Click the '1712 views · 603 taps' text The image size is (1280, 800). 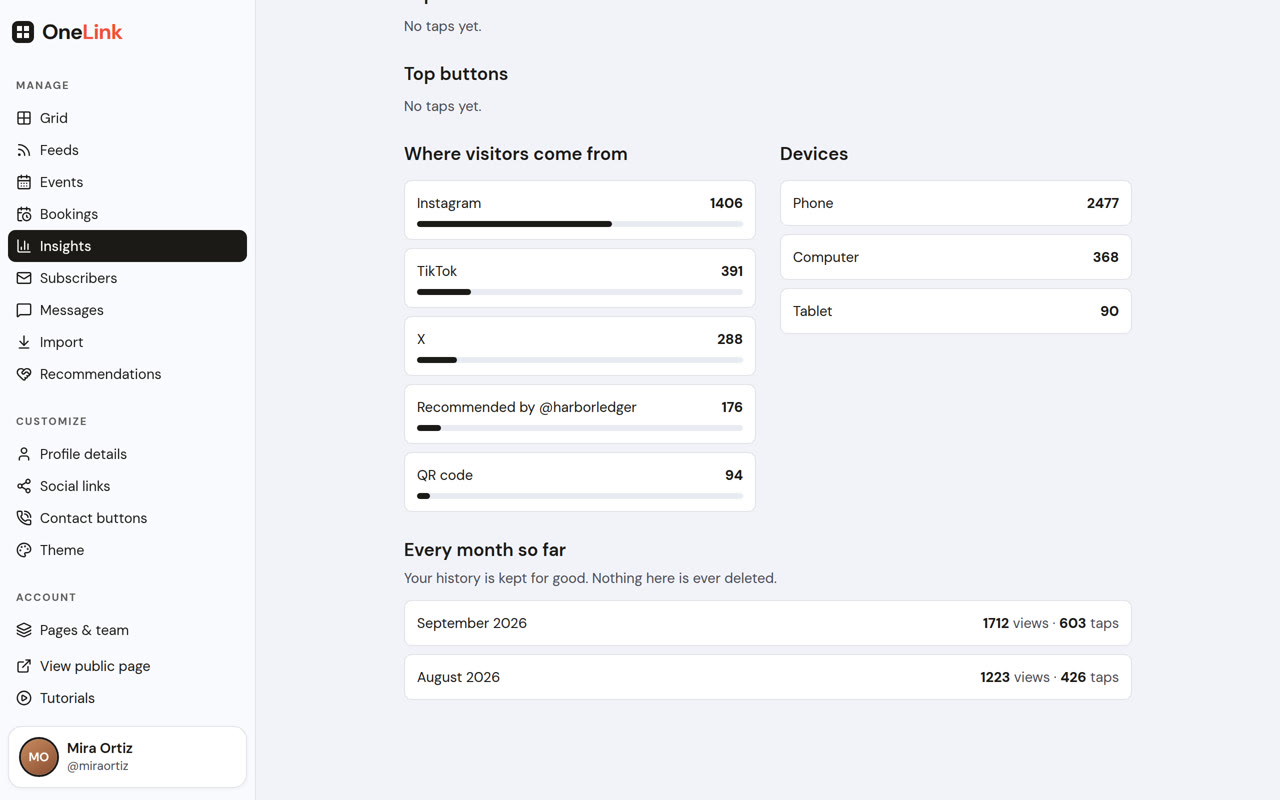coord(1051,623)
